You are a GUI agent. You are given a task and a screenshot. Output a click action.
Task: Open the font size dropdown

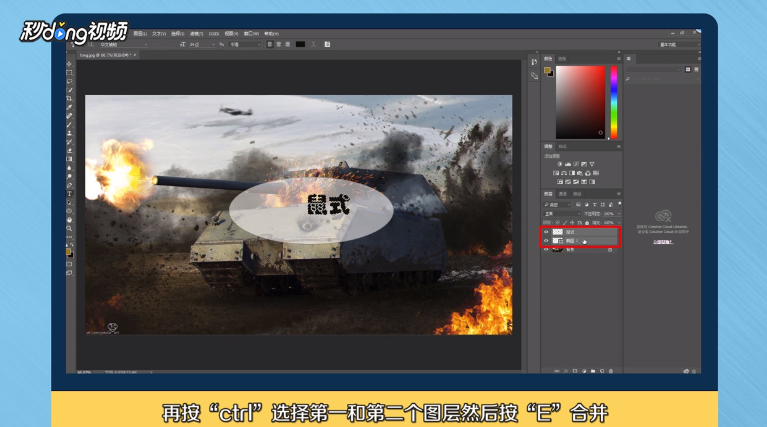click(x=203, y=45)
